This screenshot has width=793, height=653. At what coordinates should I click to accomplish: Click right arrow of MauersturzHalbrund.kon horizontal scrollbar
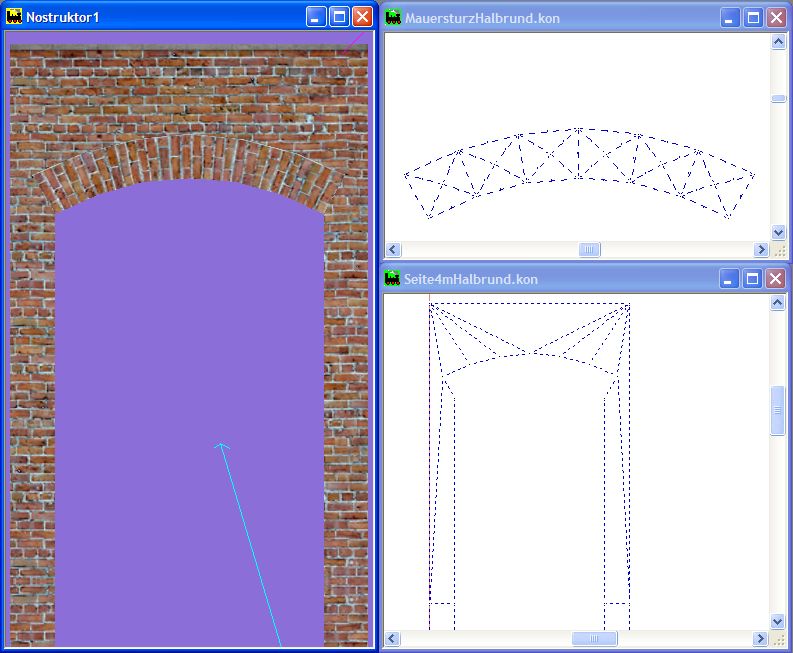(x=761, y=250)
